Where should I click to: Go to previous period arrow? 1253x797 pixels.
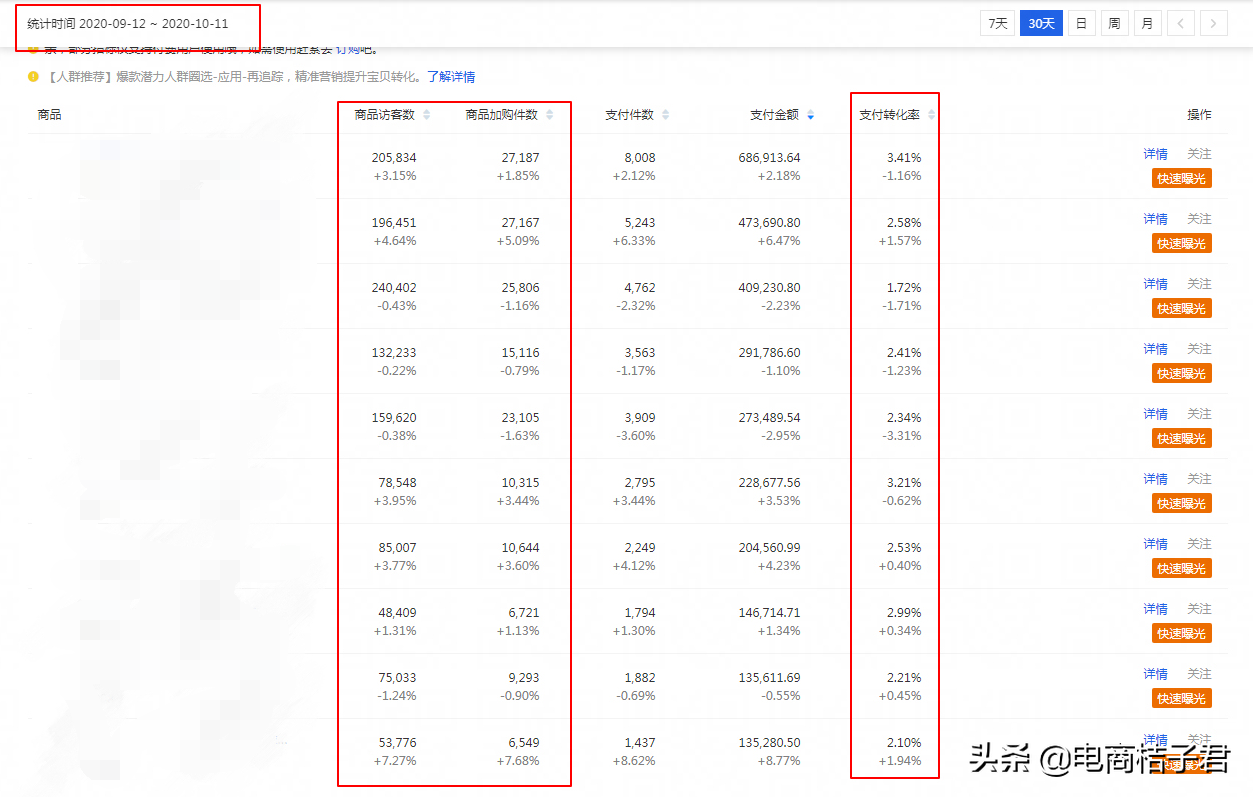tap(1181, 23)
